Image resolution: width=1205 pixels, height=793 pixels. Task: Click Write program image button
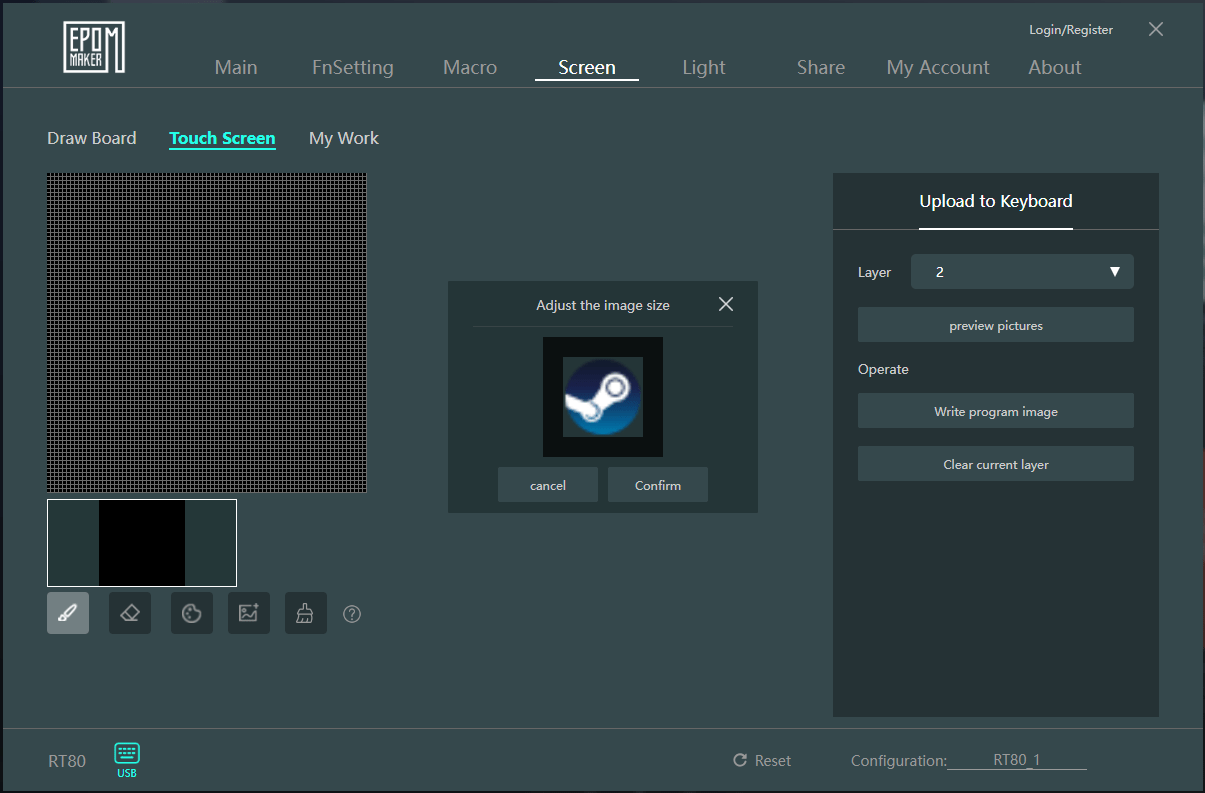pyautogui.click(x=996, y=411)
